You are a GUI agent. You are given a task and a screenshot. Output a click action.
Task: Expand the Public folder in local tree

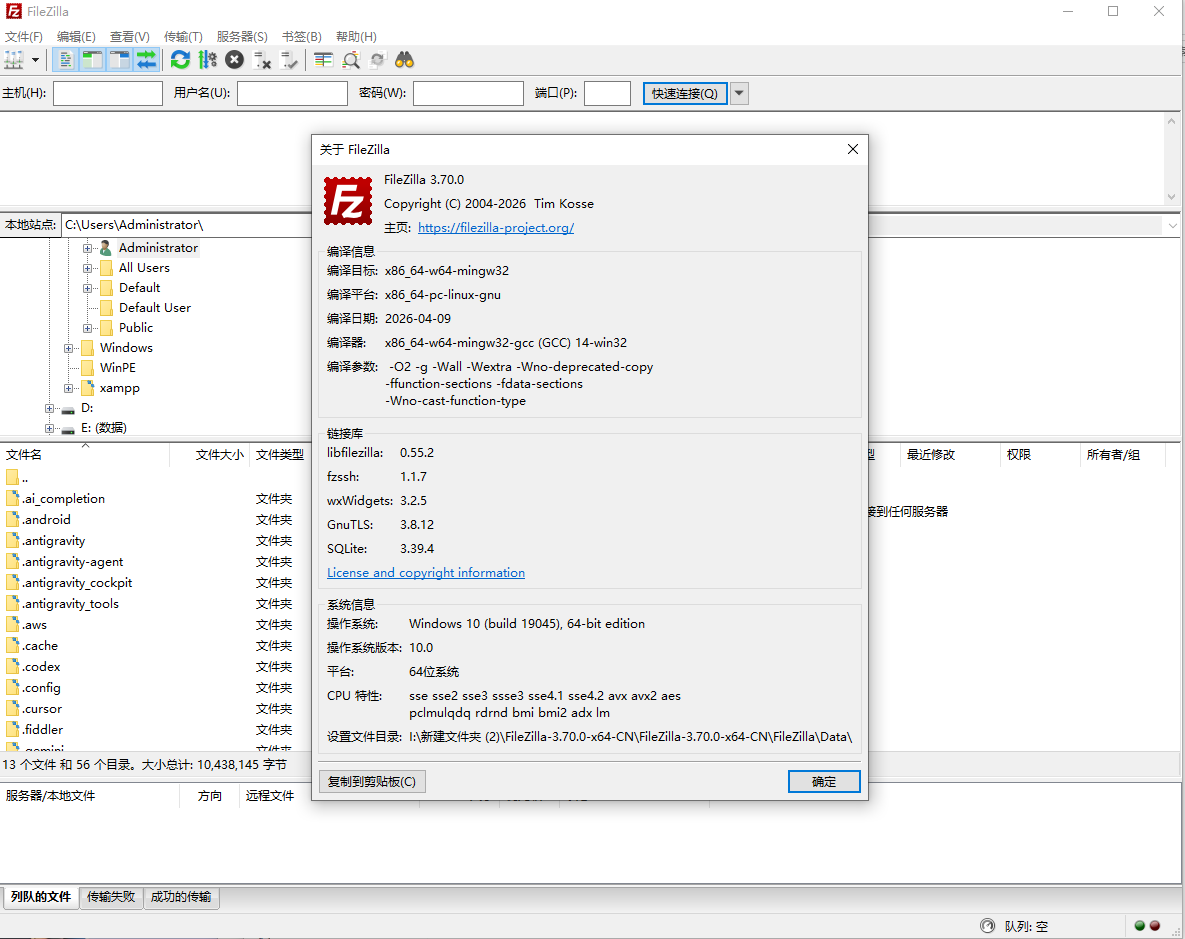[88, 327]
